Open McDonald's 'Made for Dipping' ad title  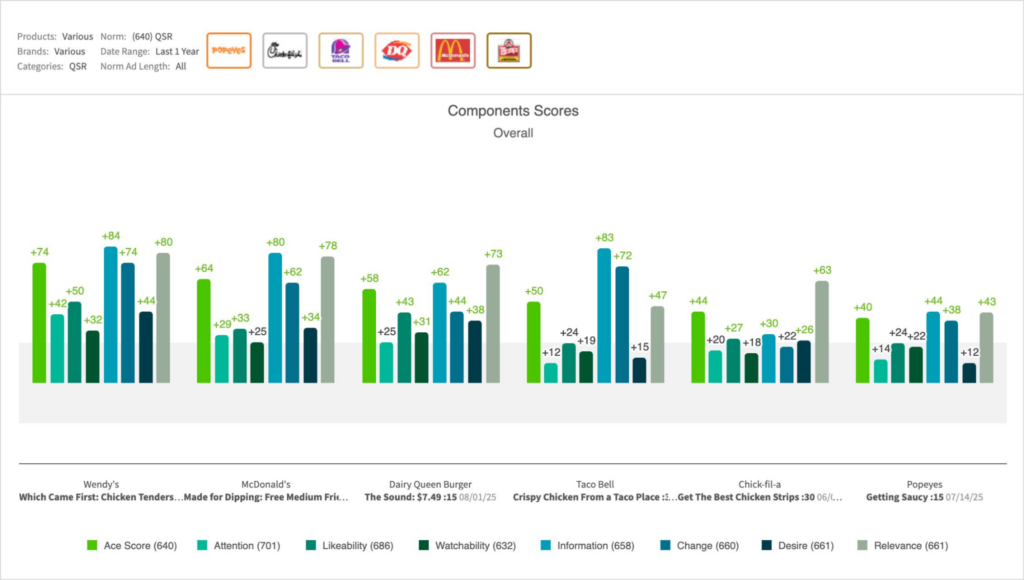pyautogui.click(x=266, y=497)
